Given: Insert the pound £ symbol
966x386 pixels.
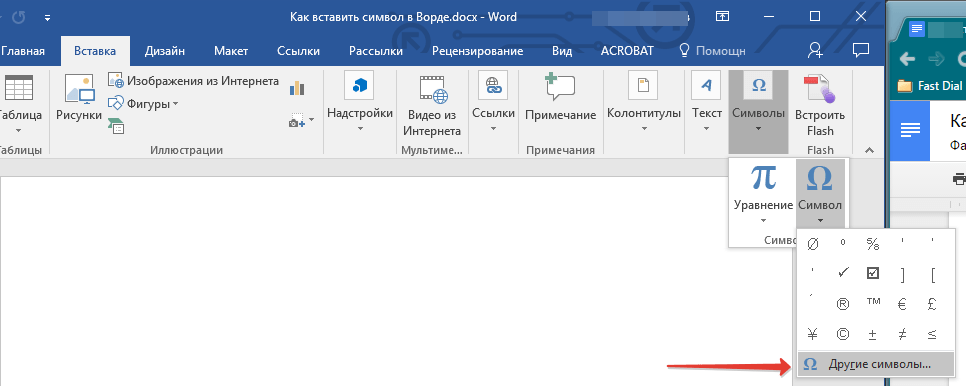Looking at the screenshot, I should pos(933,304).
